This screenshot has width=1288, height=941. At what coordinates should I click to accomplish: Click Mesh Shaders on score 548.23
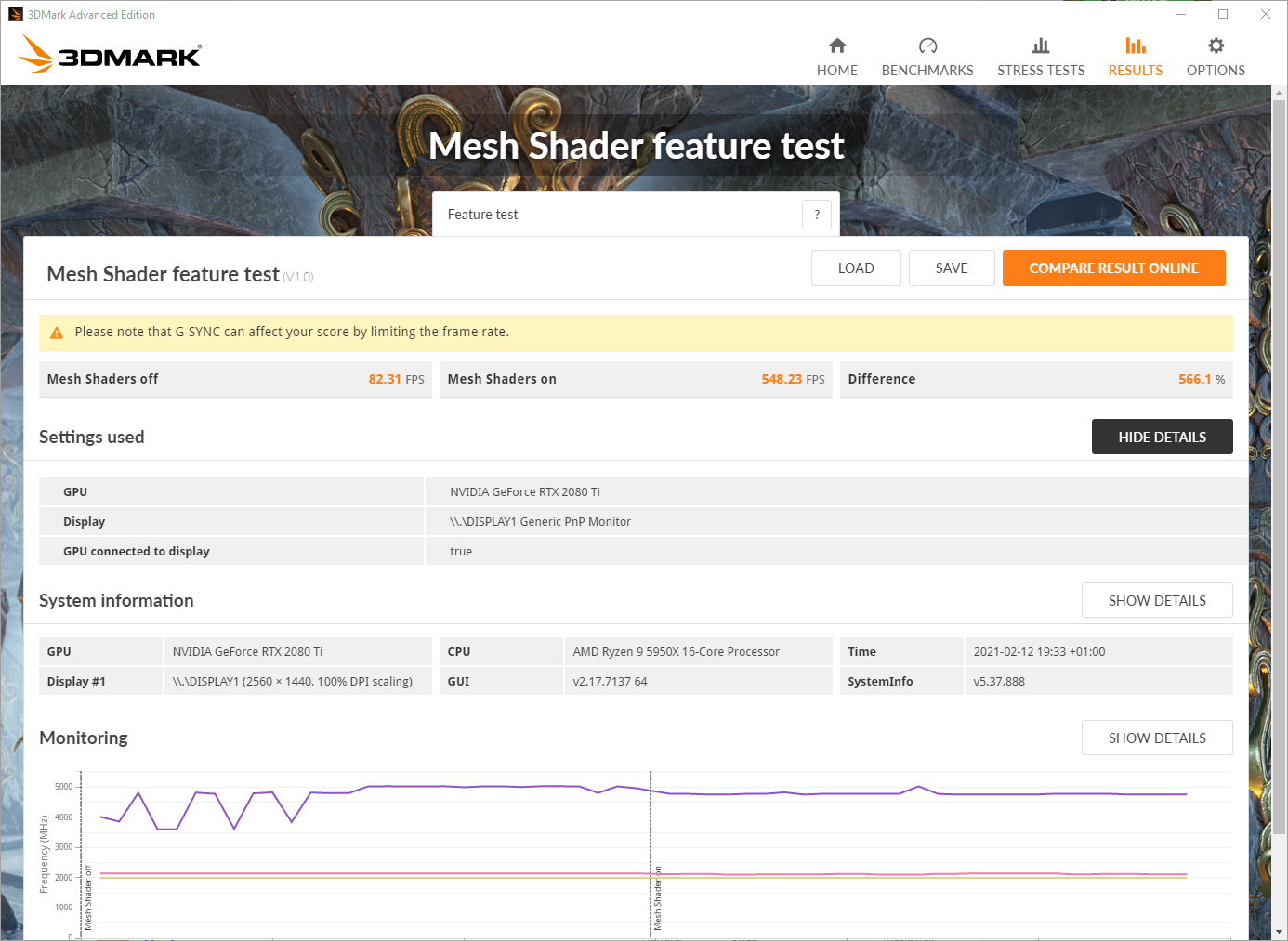click(782, 379)
